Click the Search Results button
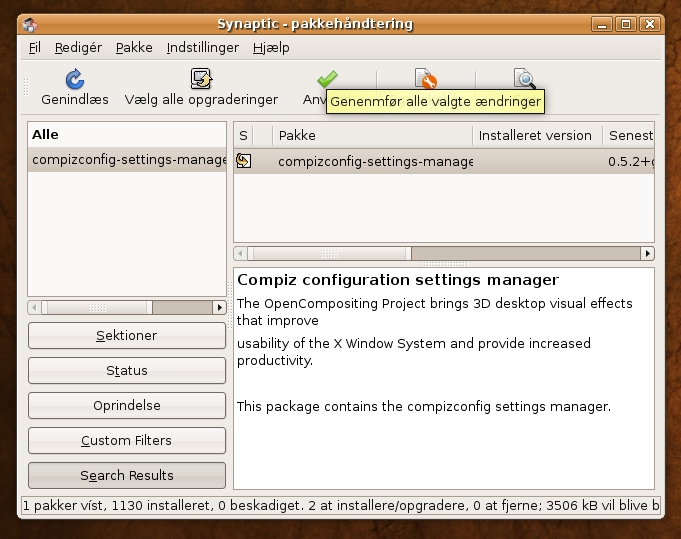The height and width of the screenshot is (539, 681). point(127,475)
